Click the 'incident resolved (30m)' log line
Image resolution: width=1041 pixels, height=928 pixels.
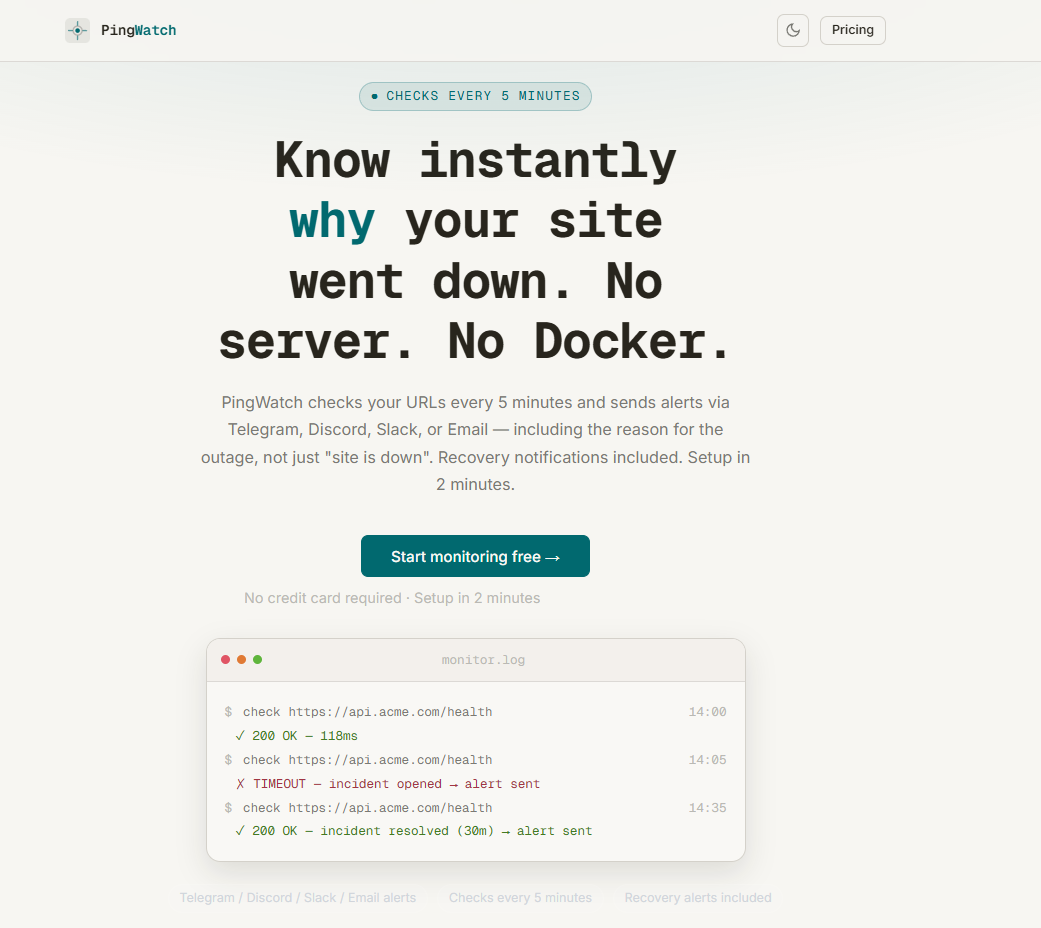point(414,831)
